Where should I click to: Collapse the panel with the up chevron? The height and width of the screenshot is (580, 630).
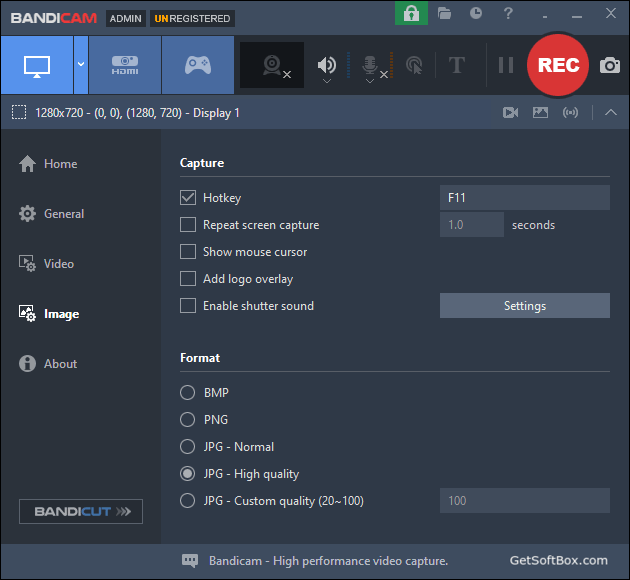tap(611, 112)
